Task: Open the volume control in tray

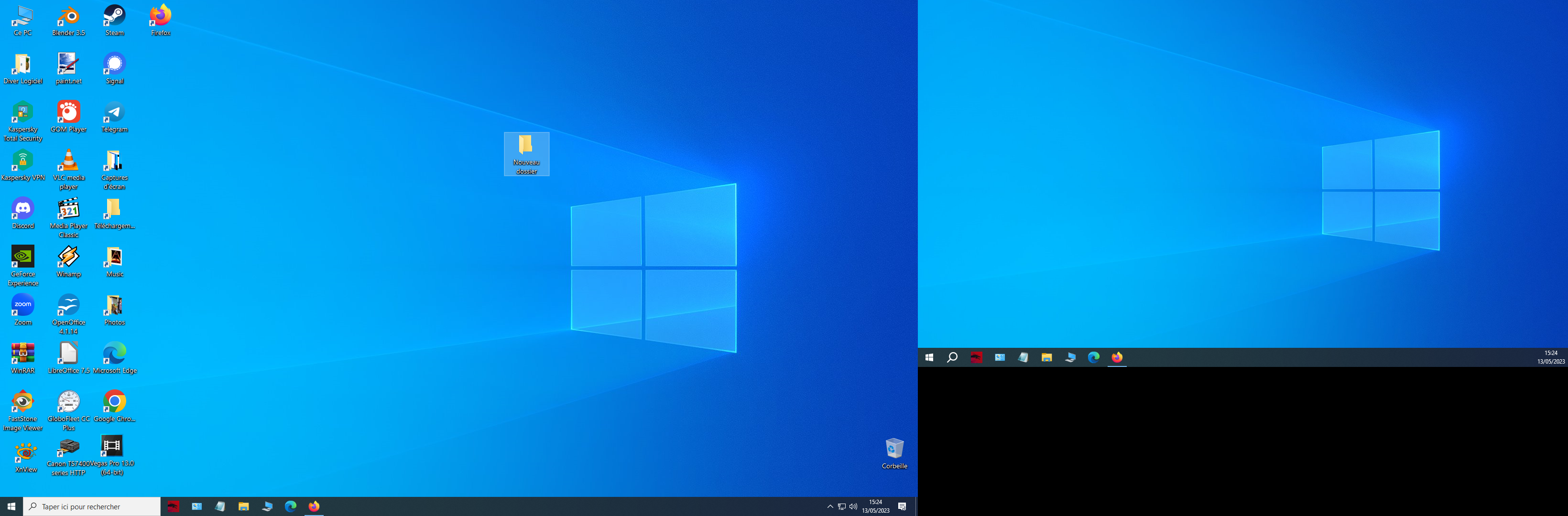Action: click(x=853, y=506)
